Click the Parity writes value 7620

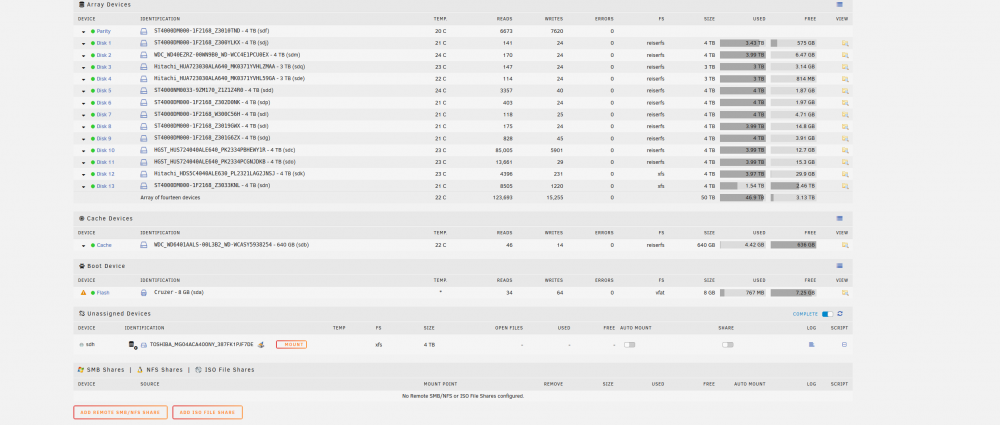pos(554,31)
